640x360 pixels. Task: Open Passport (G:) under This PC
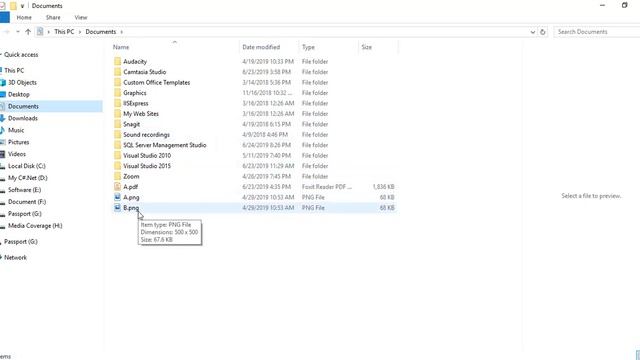point(24,214)
